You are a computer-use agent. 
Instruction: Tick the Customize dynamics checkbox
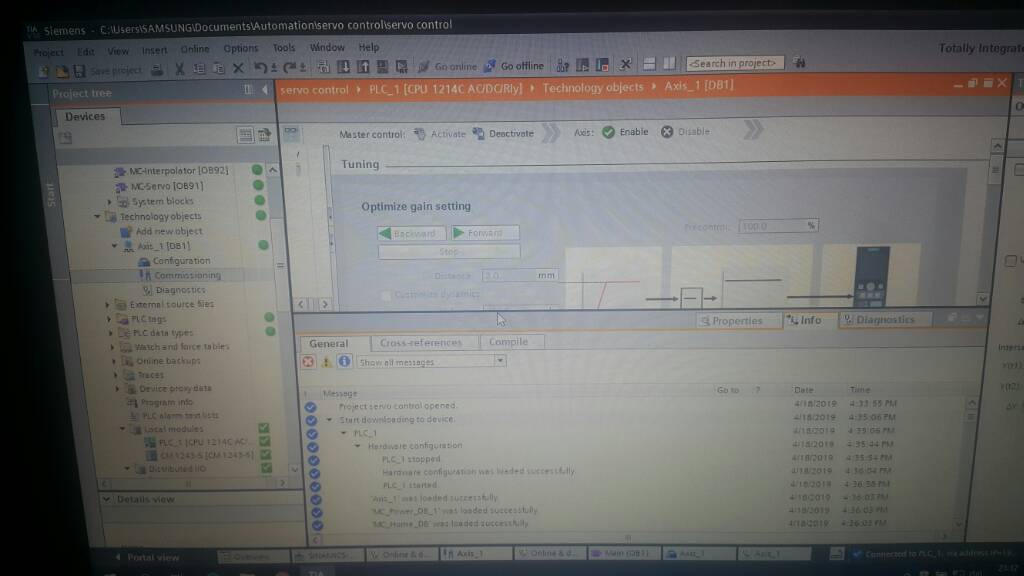click(x=385, y=295)
